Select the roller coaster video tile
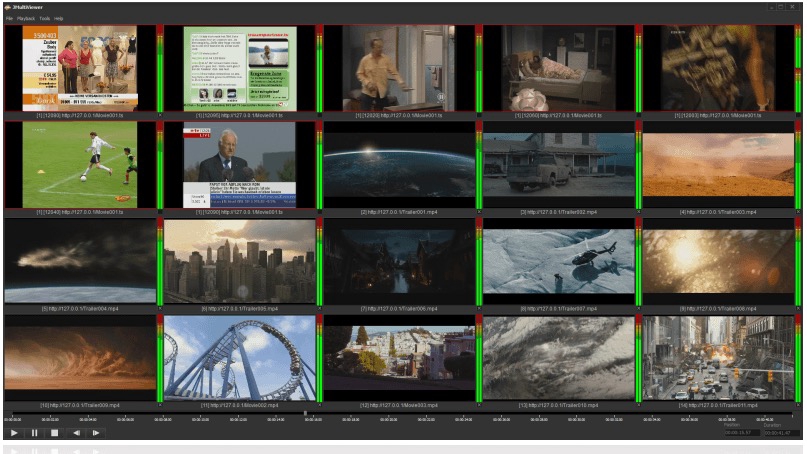Screen dimensions: 807x454 (240, 358)
